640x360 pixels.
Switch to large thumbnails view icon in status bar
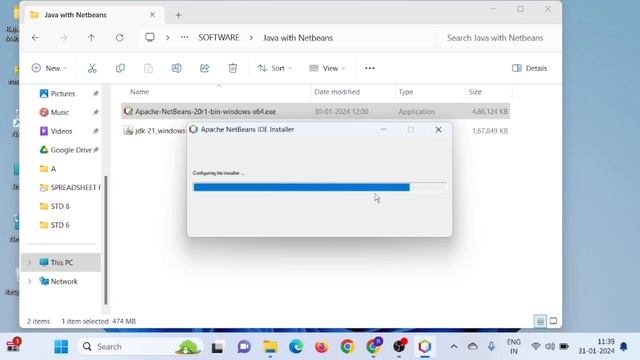pyautogui.click(x=553, y=321)
